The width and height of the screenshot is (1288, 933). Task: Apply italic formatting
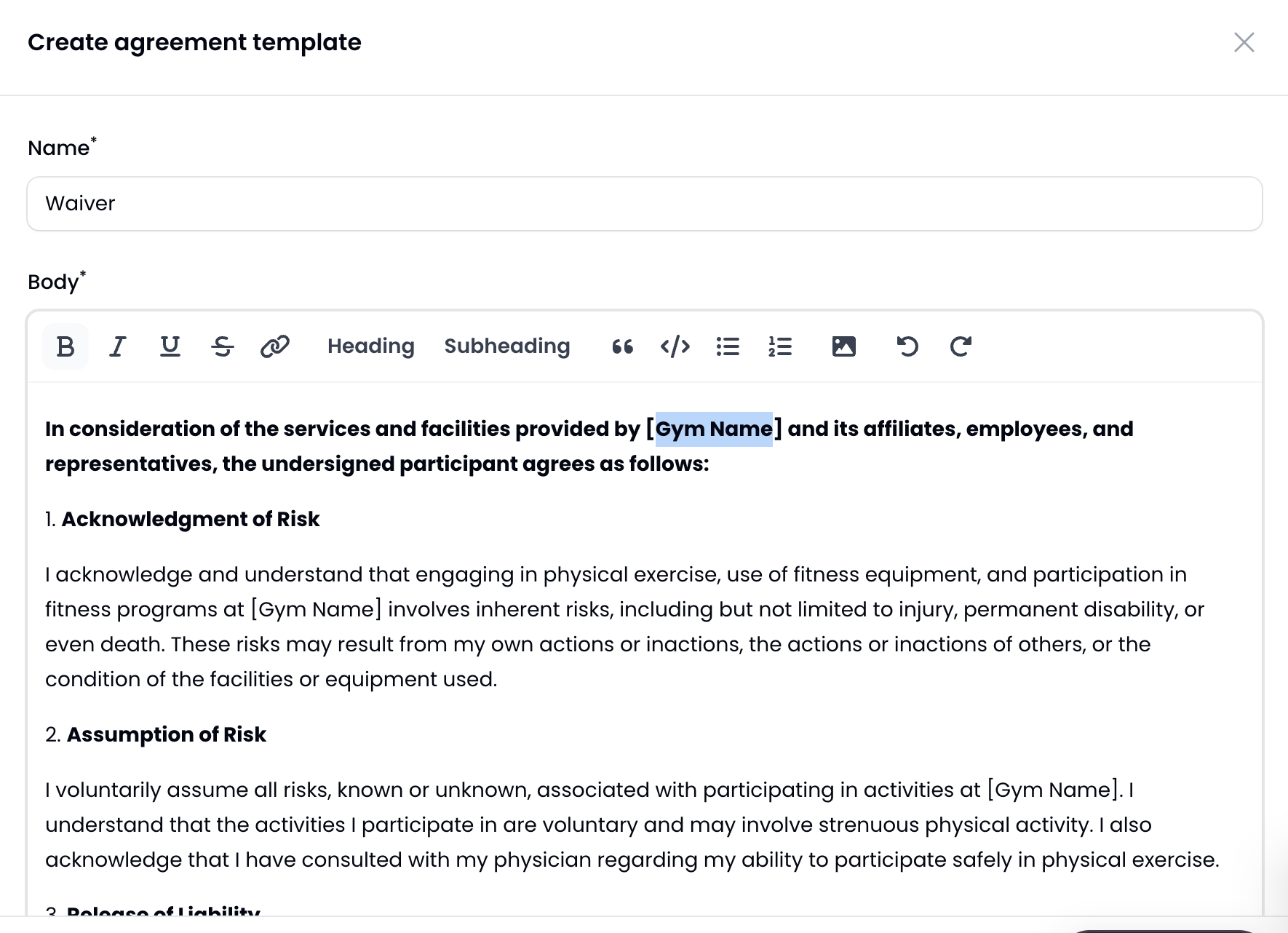coord(118,346)
